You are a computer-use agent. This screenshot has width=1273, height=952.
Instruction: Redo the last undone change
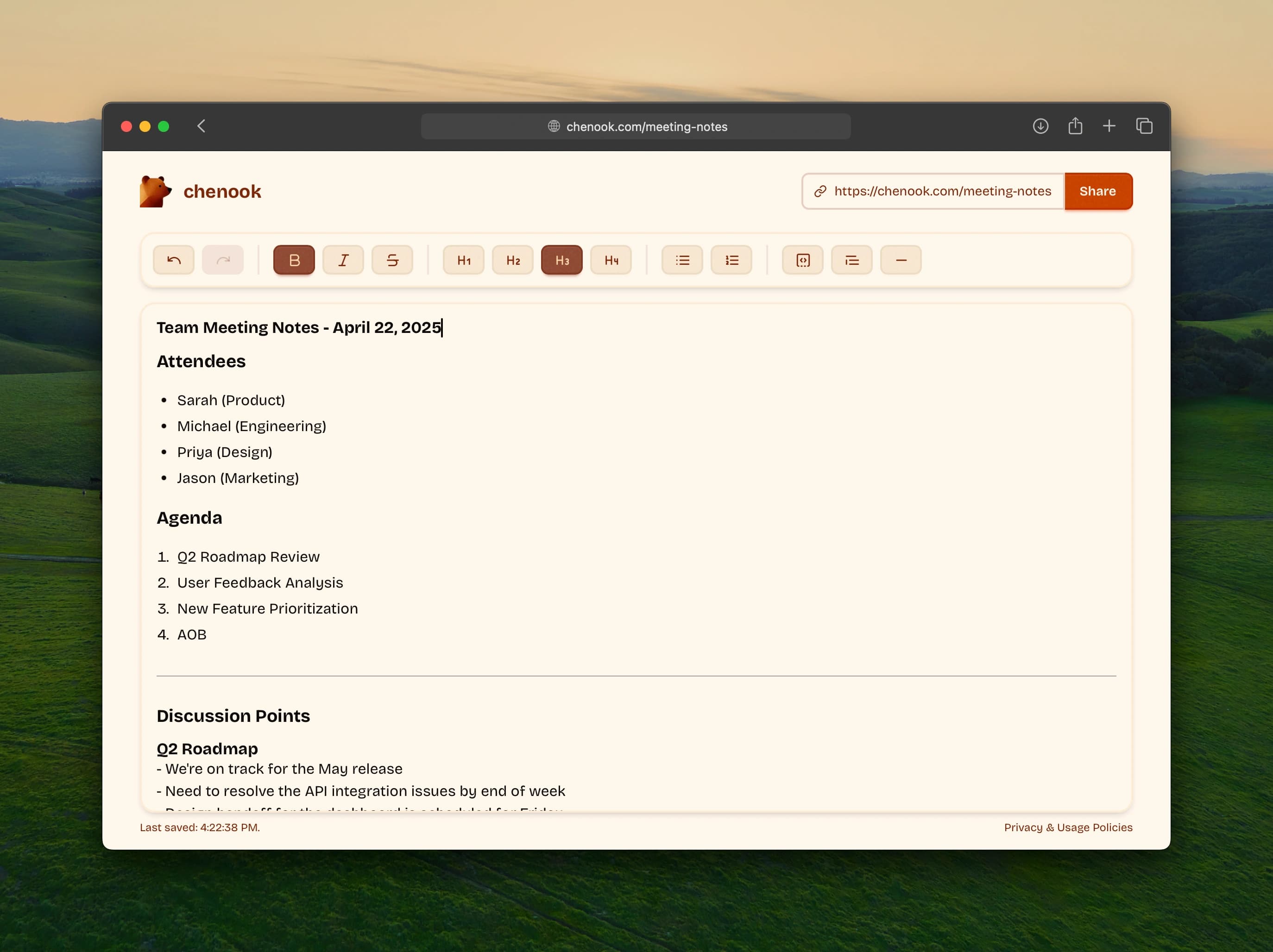click(x=223, y=259)
